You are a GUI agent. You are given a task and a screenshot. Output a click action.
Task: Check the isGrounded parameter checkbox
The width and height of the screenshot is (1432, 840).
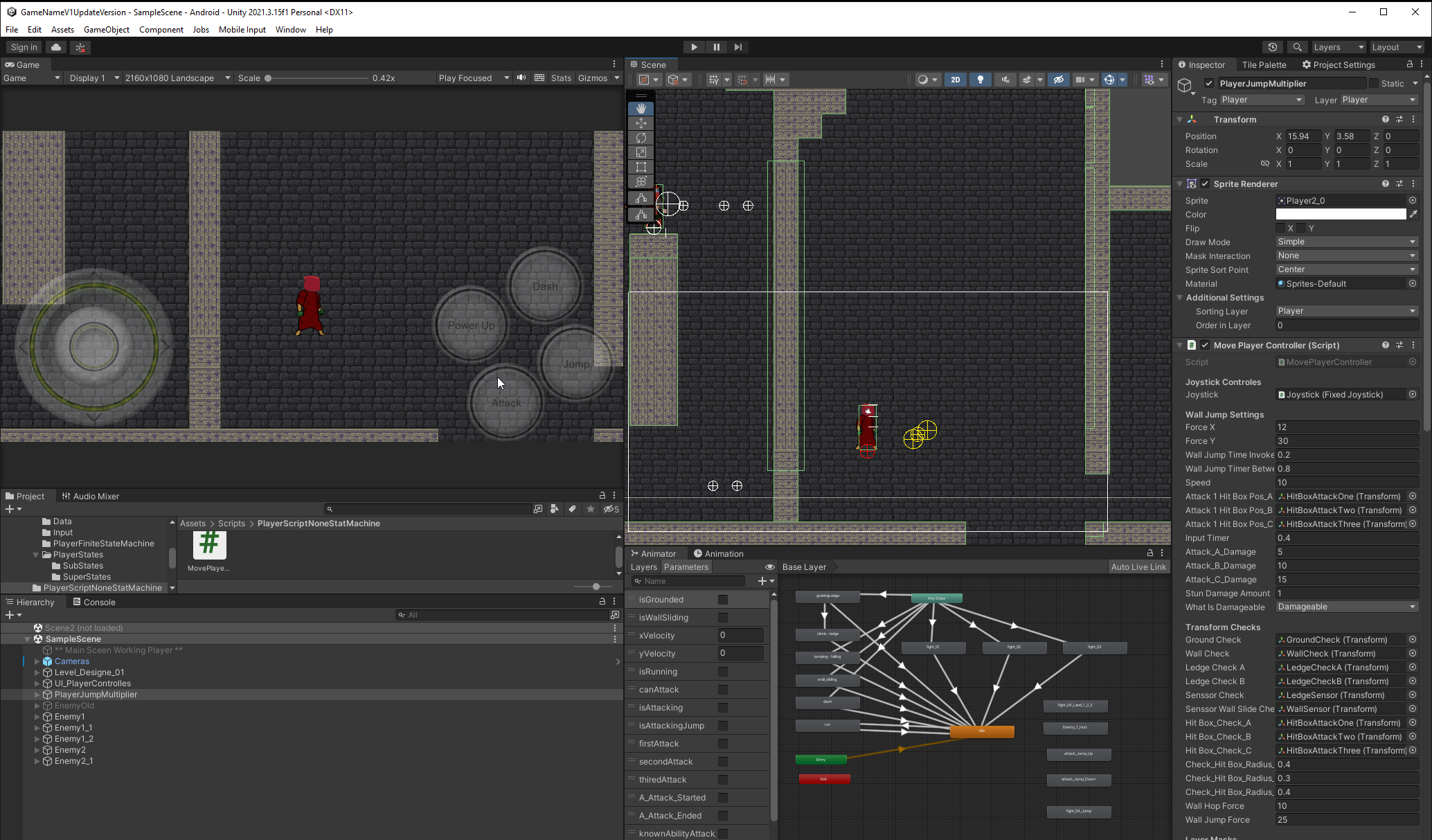tap(722, 599)
